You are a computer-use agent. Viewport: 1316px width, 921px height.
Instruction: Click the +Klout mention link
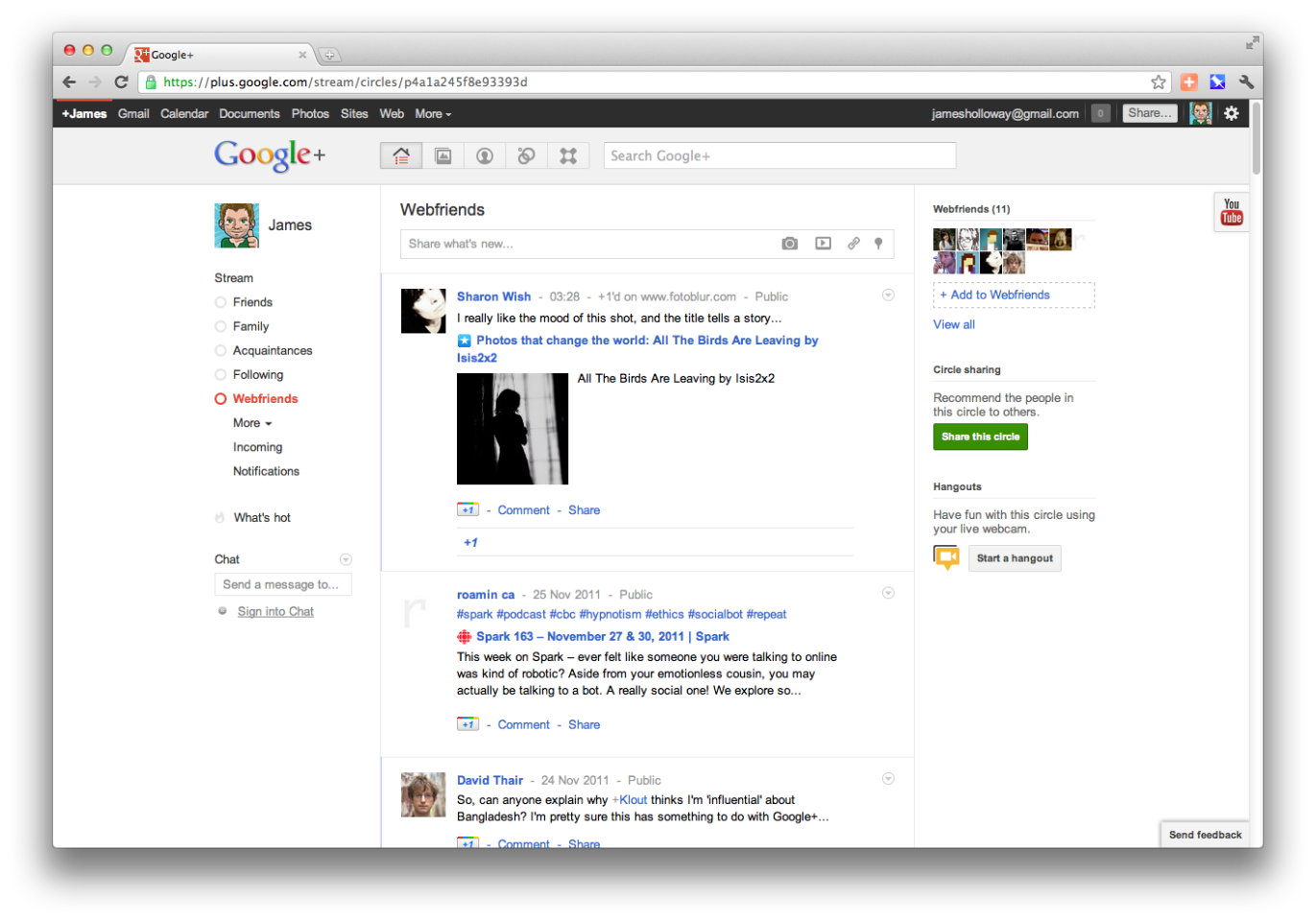[630, 800]
